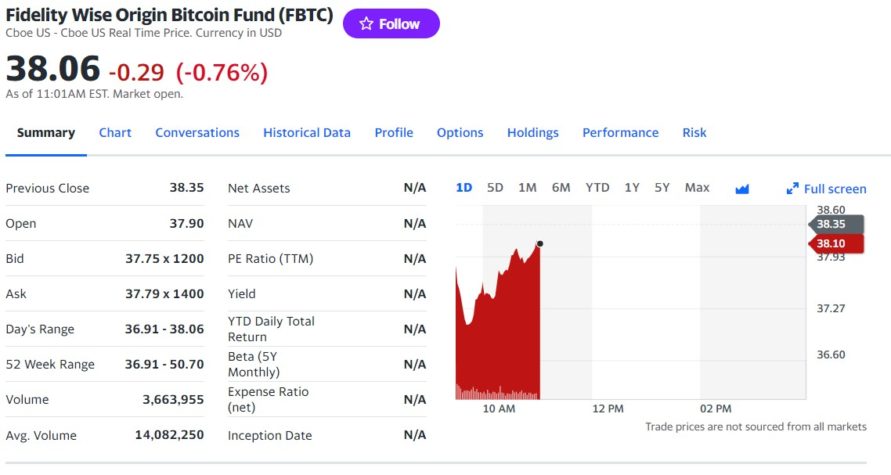Open the Performance tab
The image size is (891, 475).
621,132
